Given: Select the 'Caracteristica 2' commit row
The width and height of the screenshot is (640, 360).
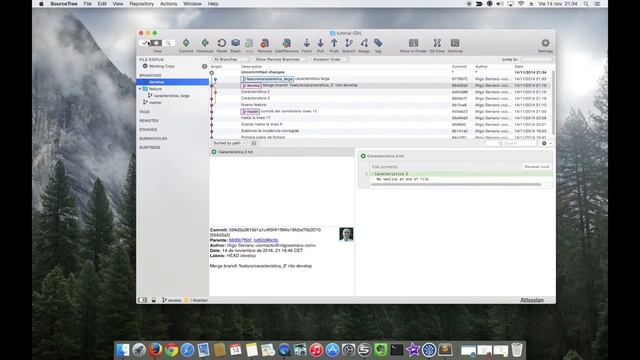Looking at the screenshot, I should (380, 92).
